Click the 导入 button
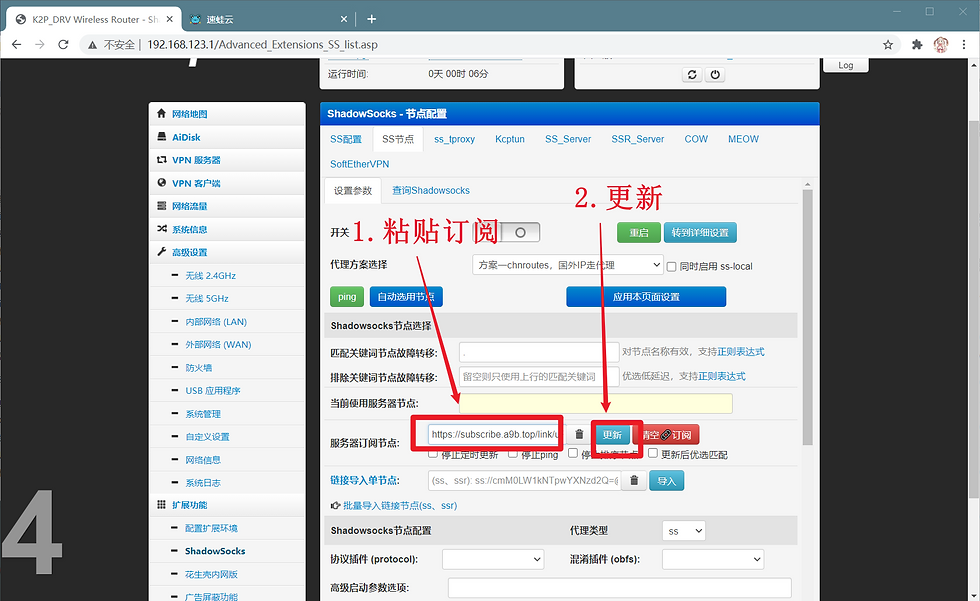The height and width of the screenshot is (601, 980). (667, 481)
